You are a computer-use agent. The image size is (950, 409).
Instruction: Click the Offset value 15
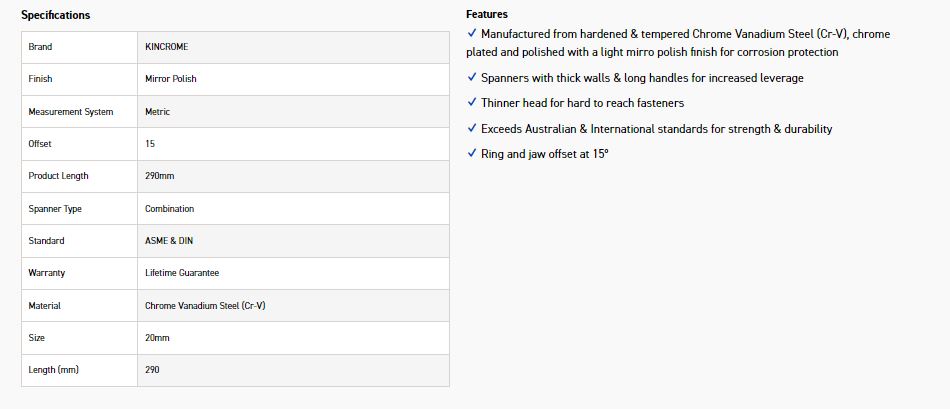(x=150, y=144)
